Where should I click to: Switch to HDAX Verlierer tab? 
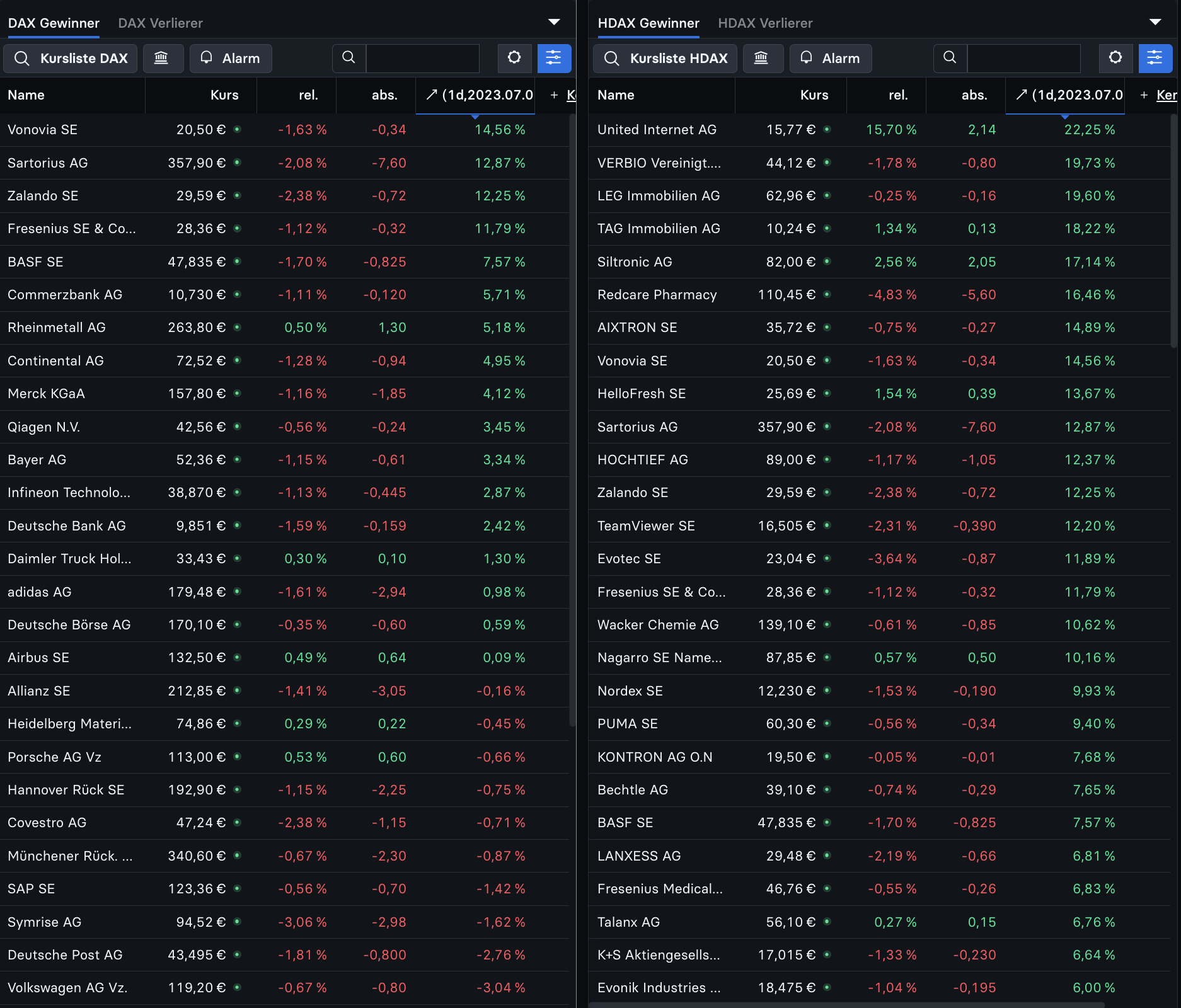coord(765,23)
